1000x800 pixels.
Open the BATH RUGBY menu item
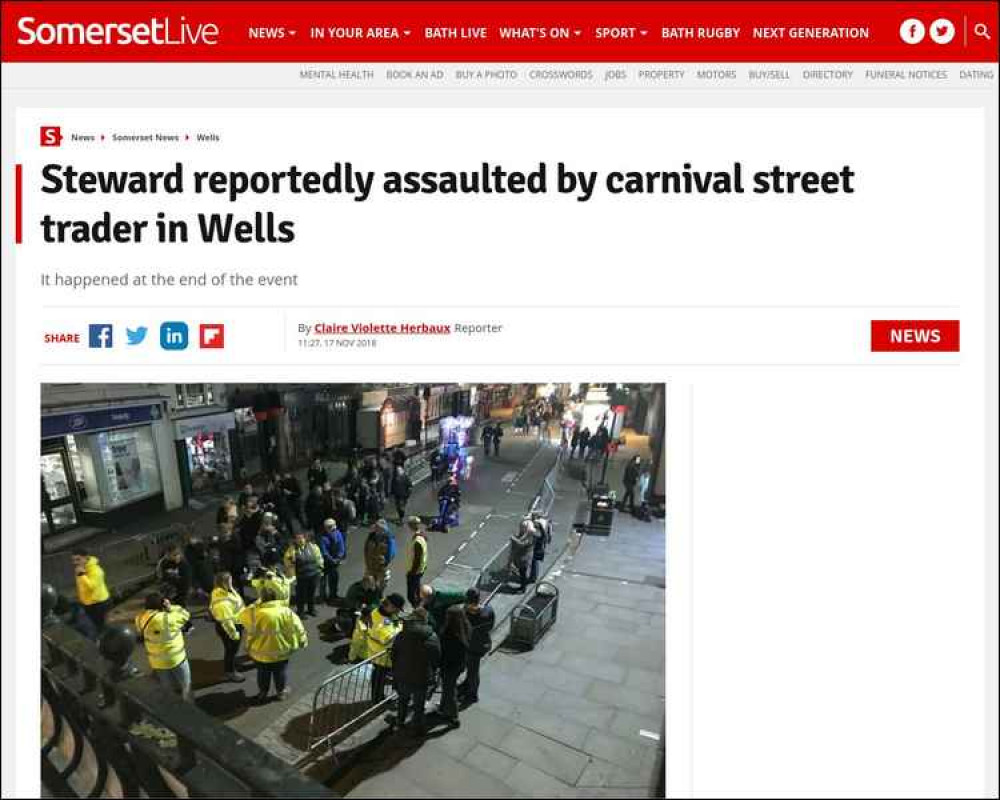(700, 33)
